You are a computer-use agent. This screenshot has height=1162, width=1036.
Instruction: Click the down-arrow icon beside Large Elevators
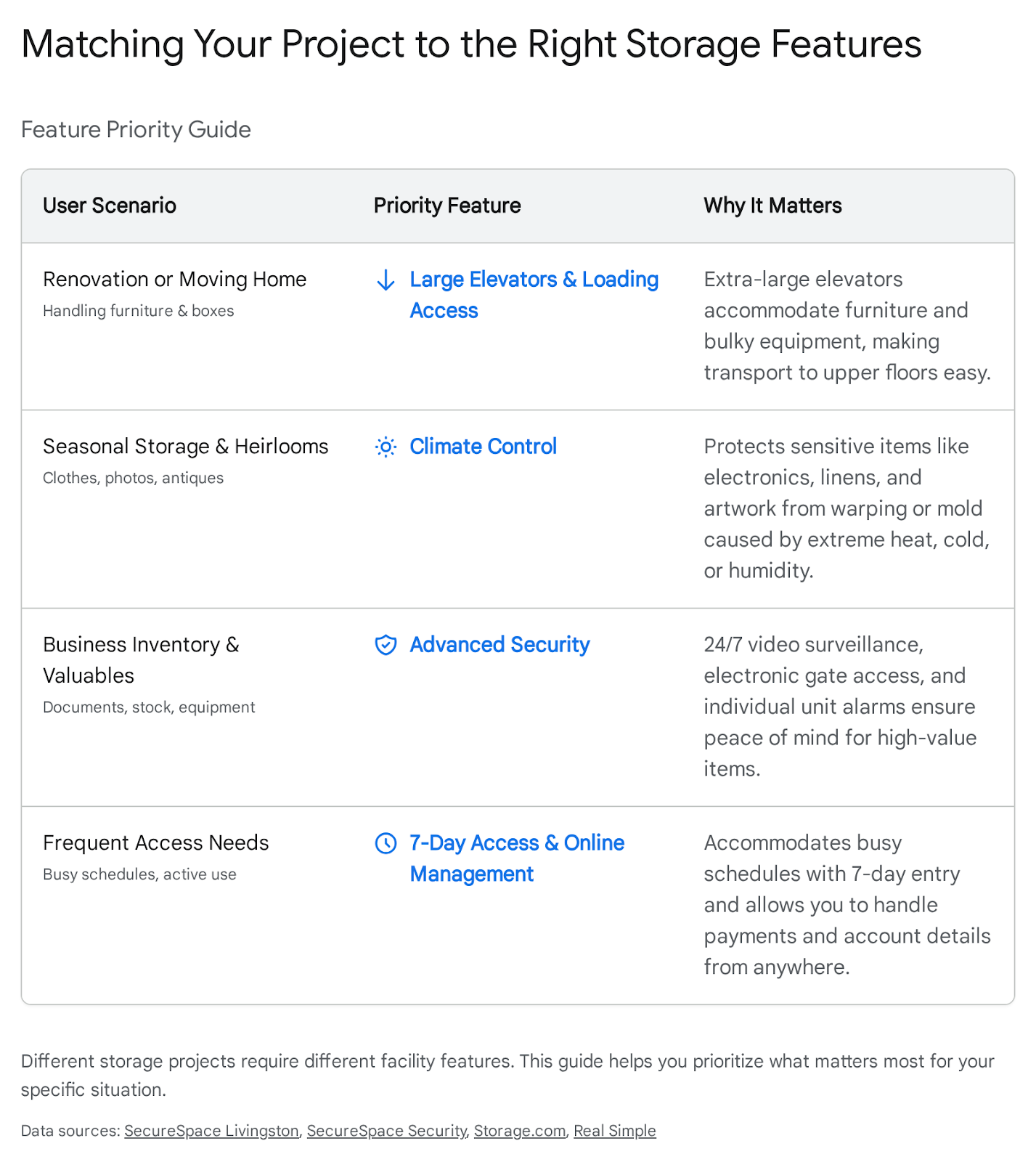pos(386,280)
